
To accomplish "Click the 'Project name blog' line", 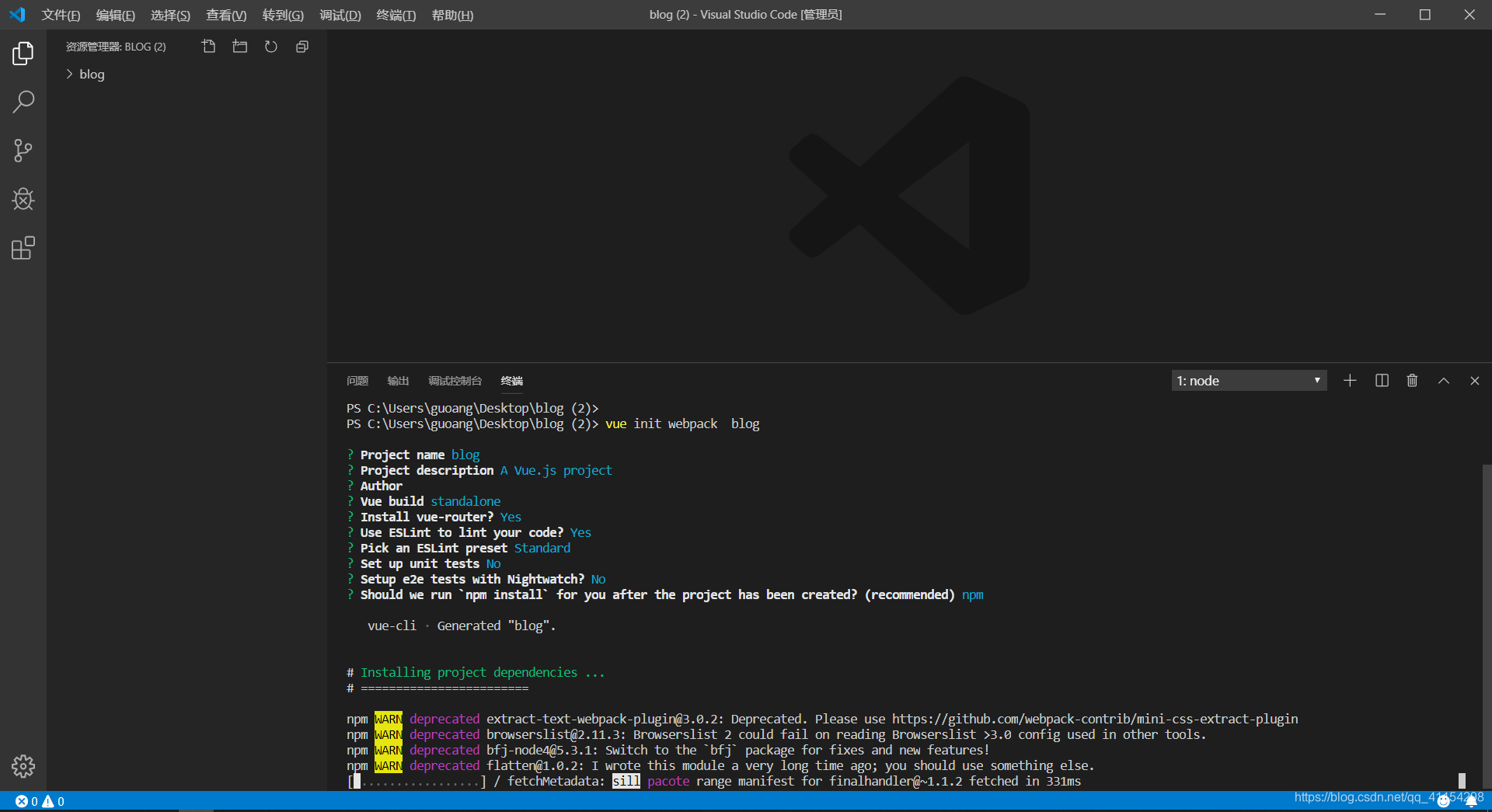I will tap(413, 455).
